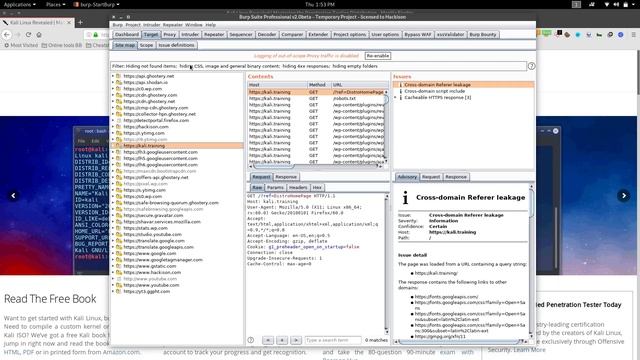Click the battery icon in top panel
The height and width of the screenshot is (360, 640).
click(x=625, y=4)
